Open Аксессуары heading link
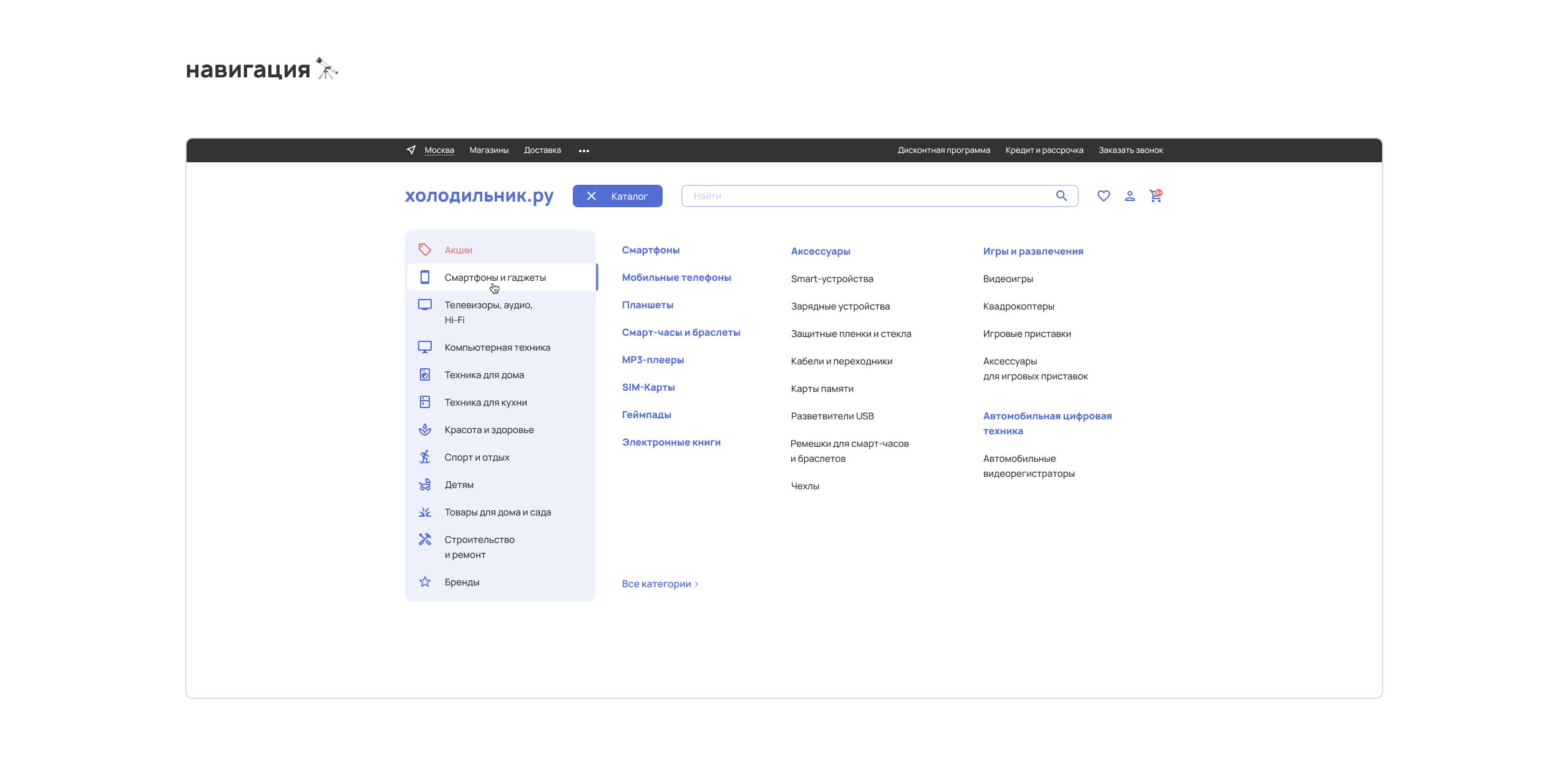The height and width of the screenshot is (762, 1568). click(821, 251)
